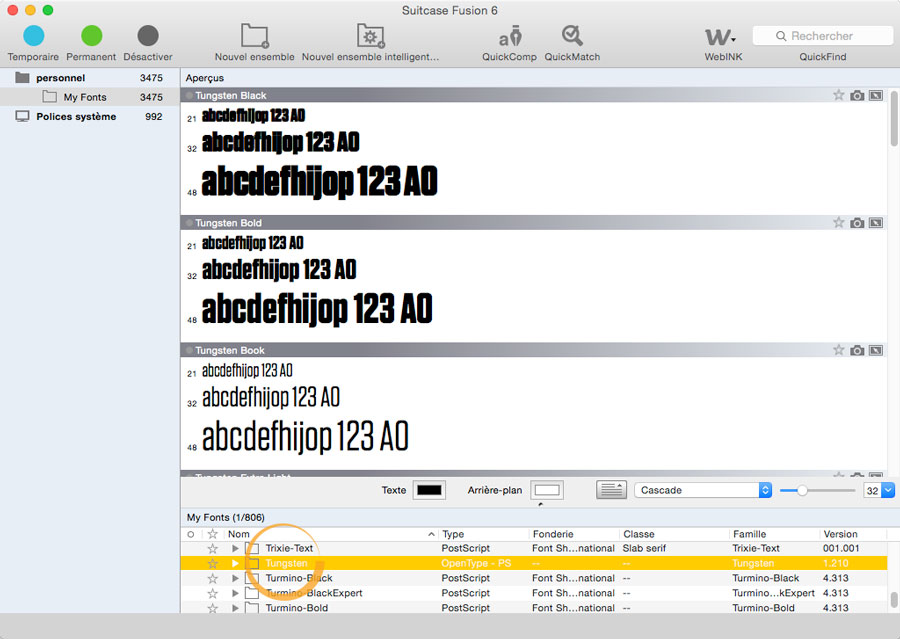Expand the Tungsten family
The image size is (900, 639).
[235, 563]
